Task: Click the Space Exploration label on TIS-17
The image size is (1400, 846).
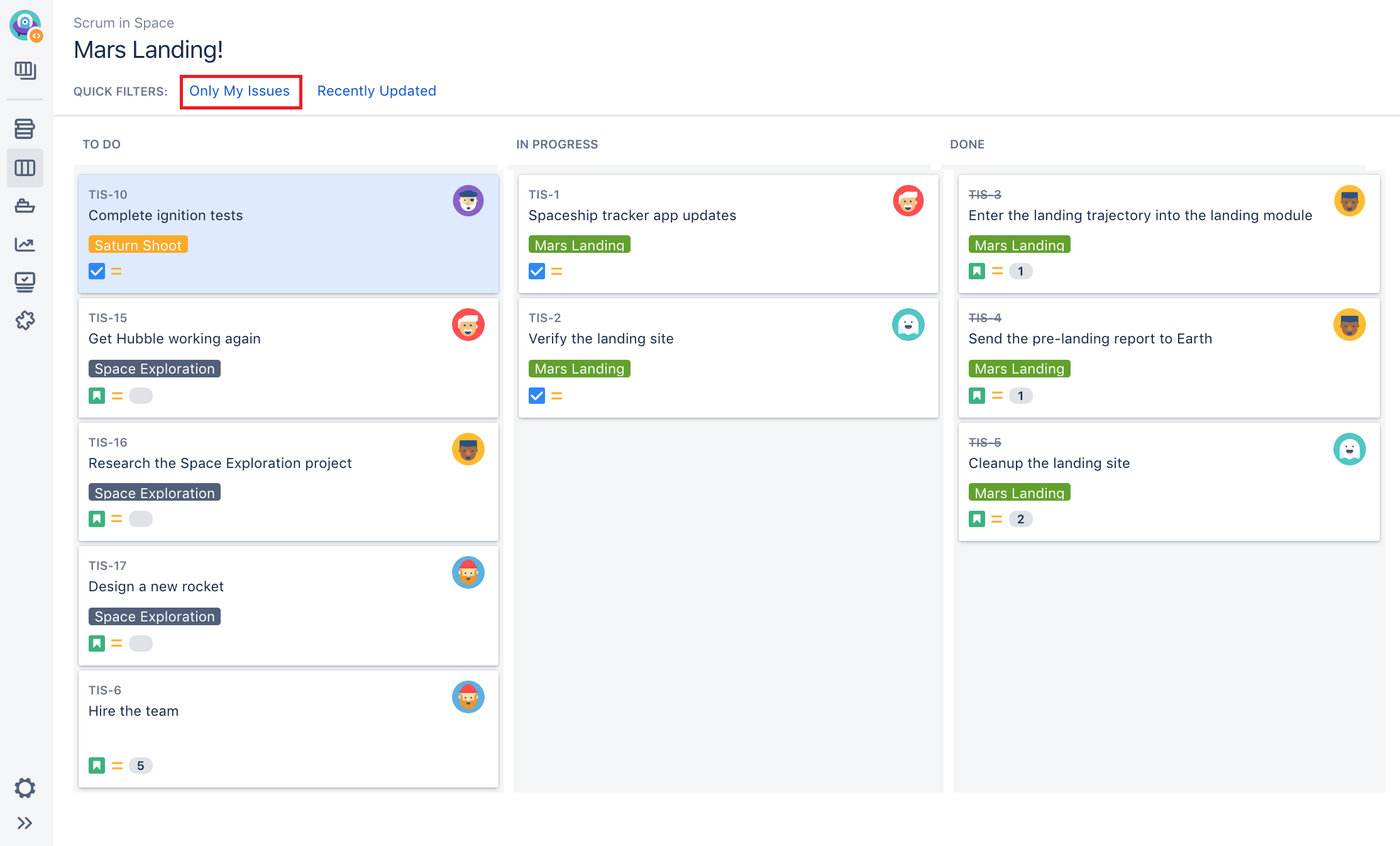Action: (x=154, y=616)
